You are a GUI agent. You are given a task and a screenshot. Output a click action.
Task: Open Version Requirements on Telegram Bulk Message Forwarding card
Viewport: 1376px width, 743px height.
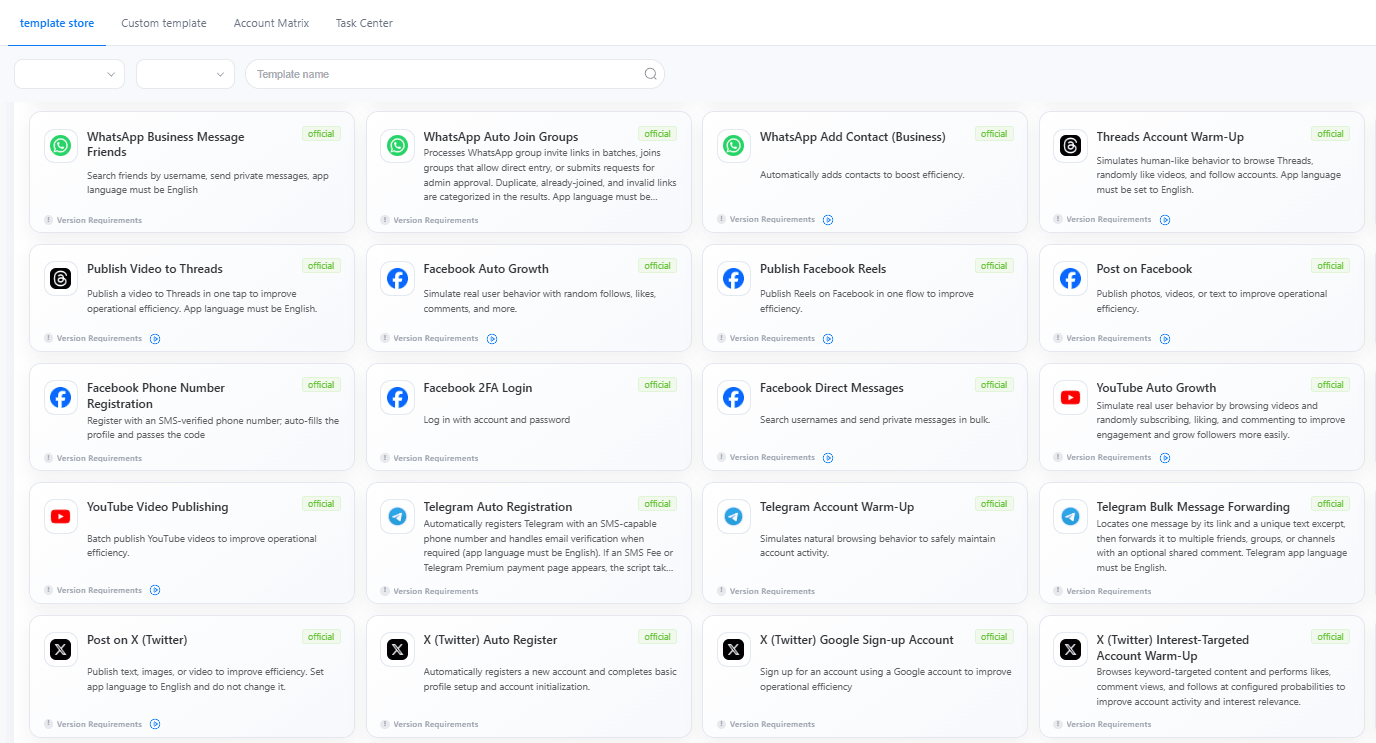coord(1109,591)
